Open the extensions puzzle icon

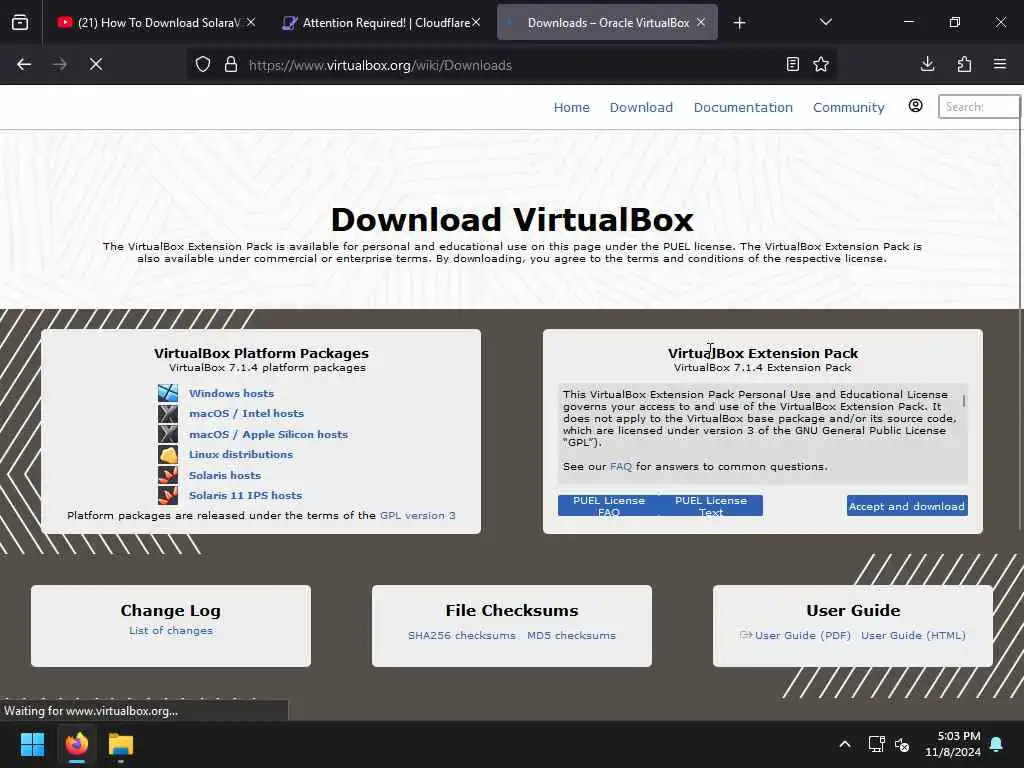coord(964,64)
